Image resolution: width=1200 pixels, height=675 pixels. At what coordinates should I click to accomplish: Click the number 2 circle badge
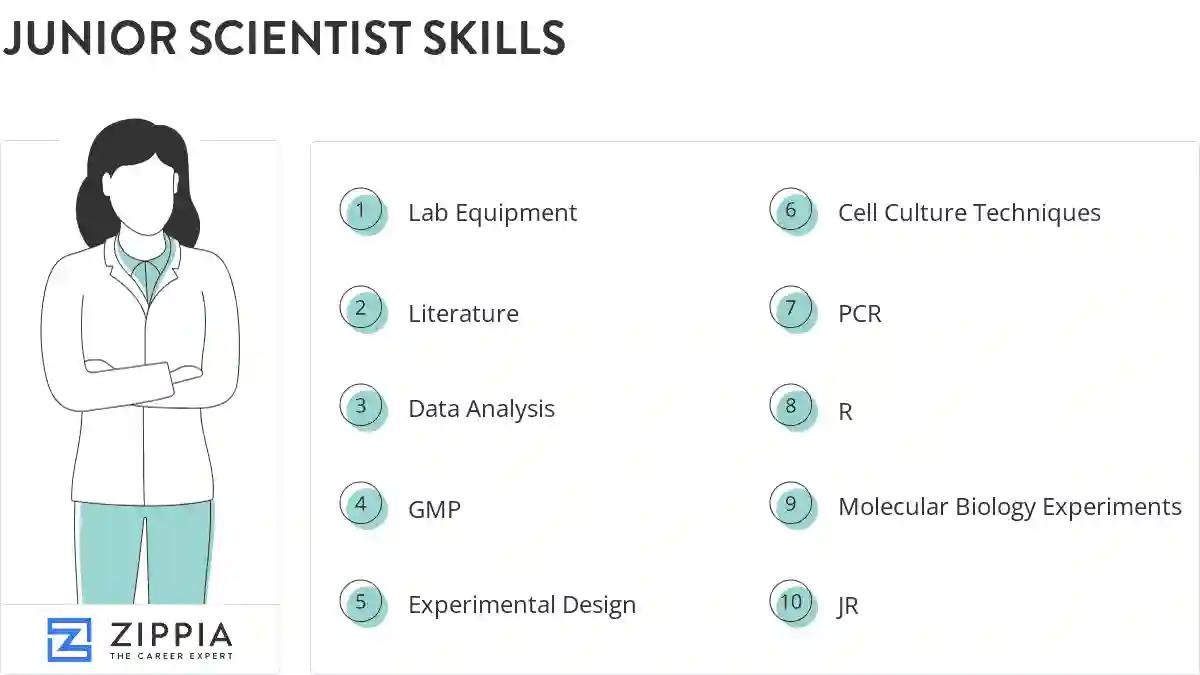361,308
